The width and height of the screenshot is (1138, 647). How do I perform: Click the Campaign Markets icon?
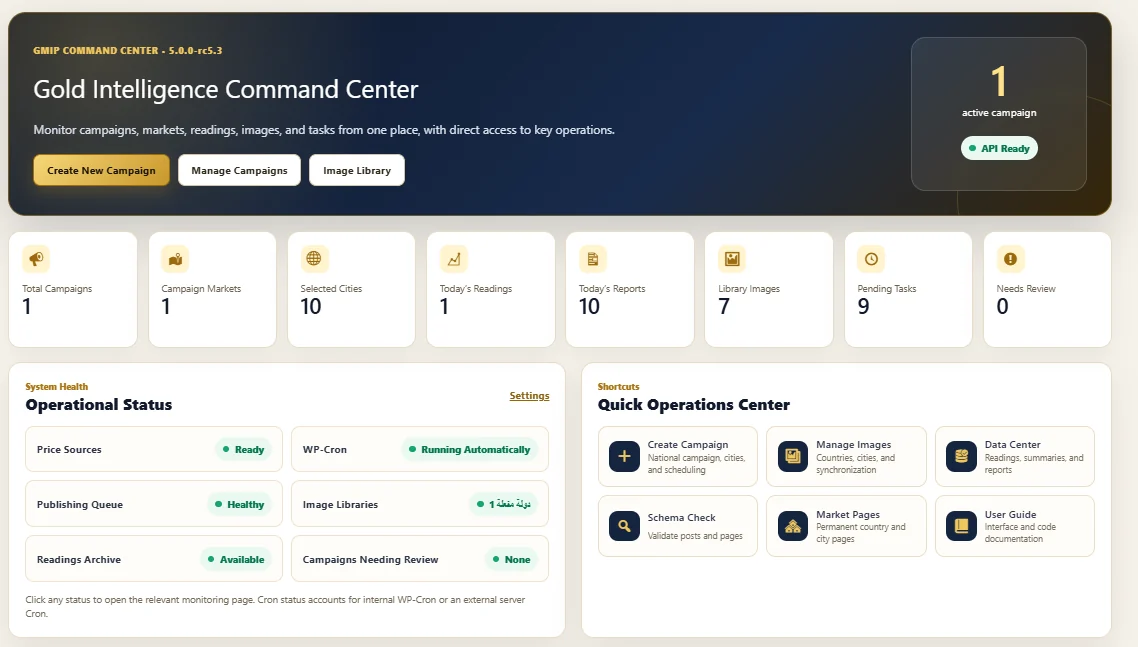175,259
